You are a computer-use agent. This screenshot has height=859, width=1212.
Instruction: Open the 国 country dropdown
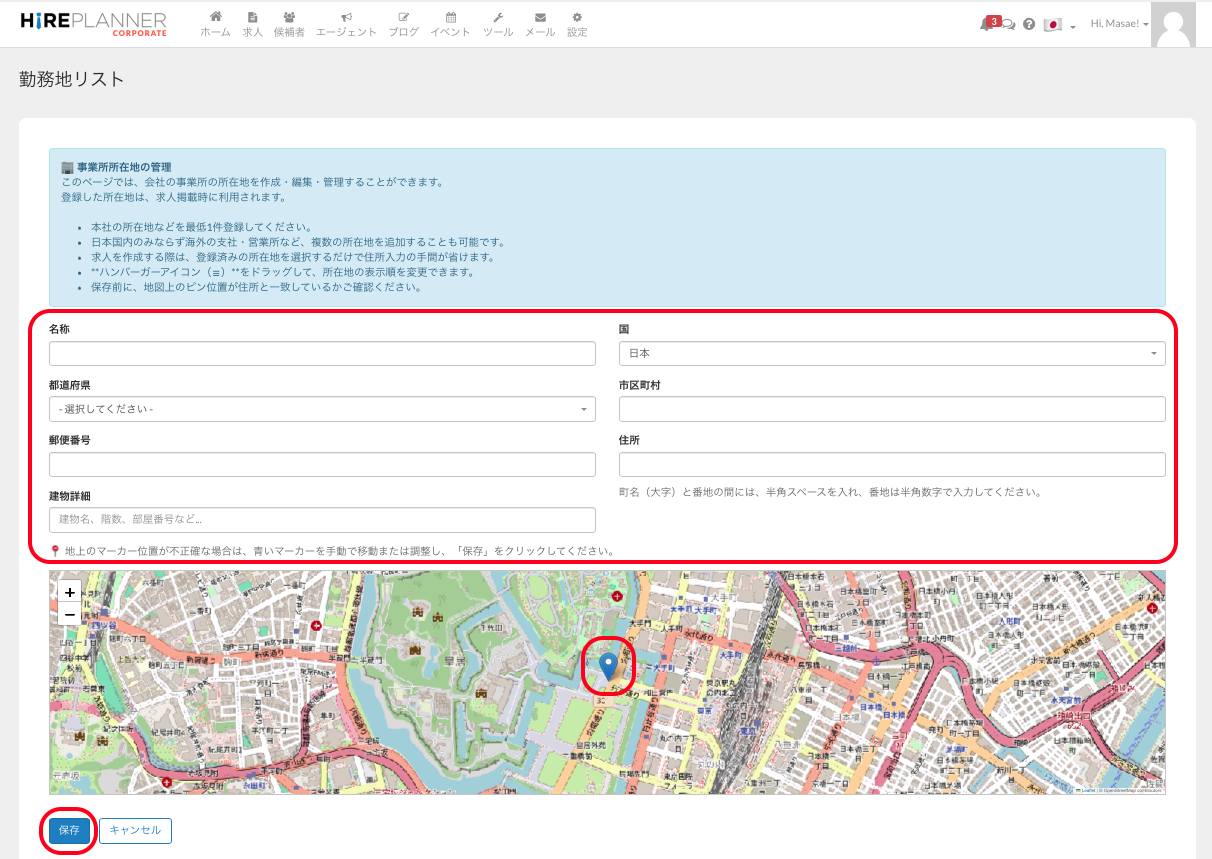891,353
